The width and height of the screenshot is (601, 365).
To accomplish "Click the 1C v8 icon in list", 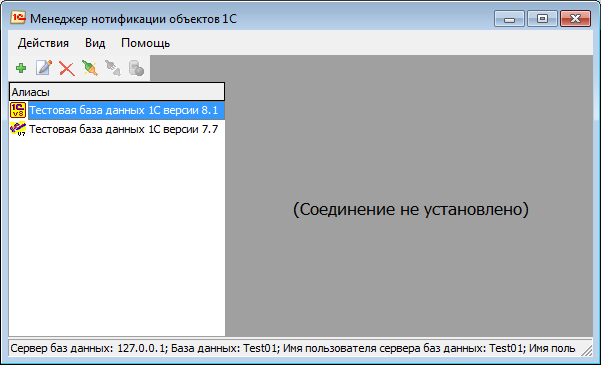I will click(18, 110).
